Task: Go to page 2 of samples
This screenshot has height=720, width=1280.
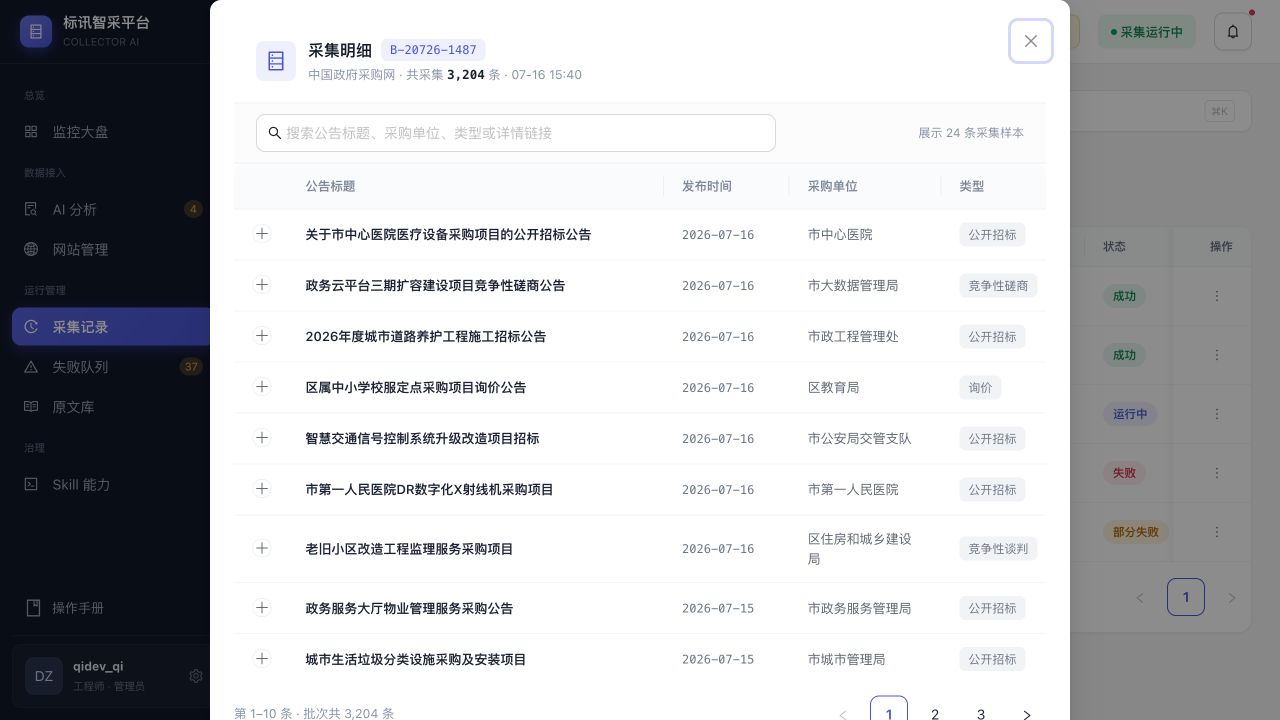Action: pos(935,714)
